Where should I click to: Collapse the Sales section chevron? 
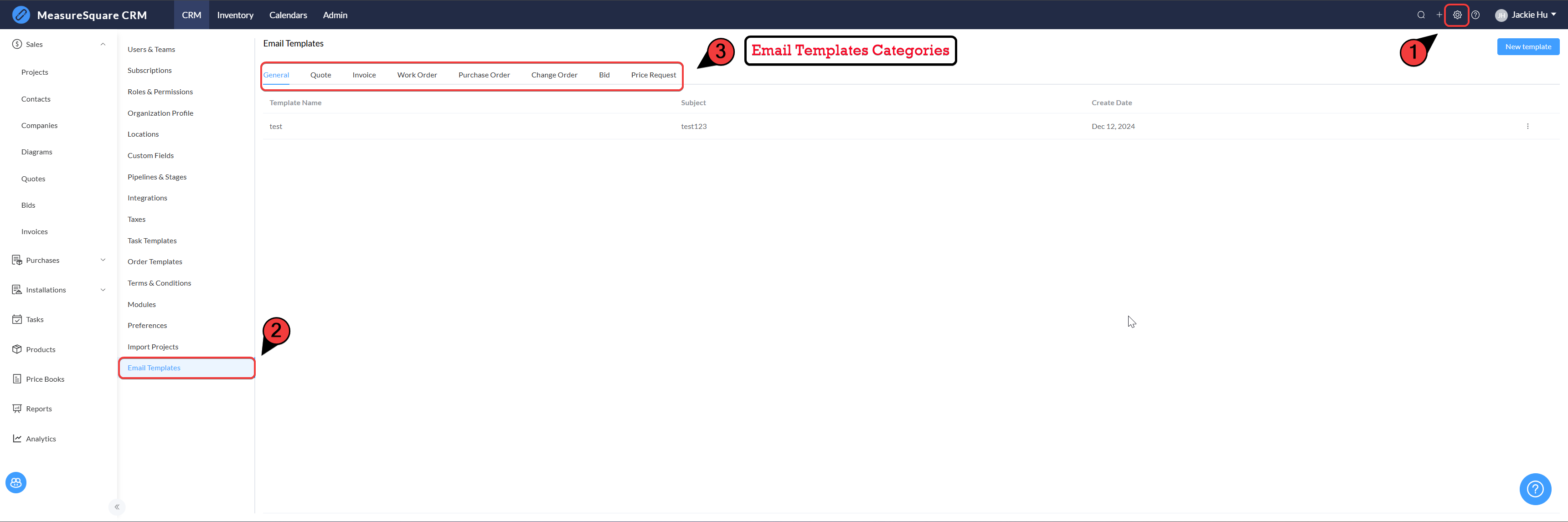[103, 45]
